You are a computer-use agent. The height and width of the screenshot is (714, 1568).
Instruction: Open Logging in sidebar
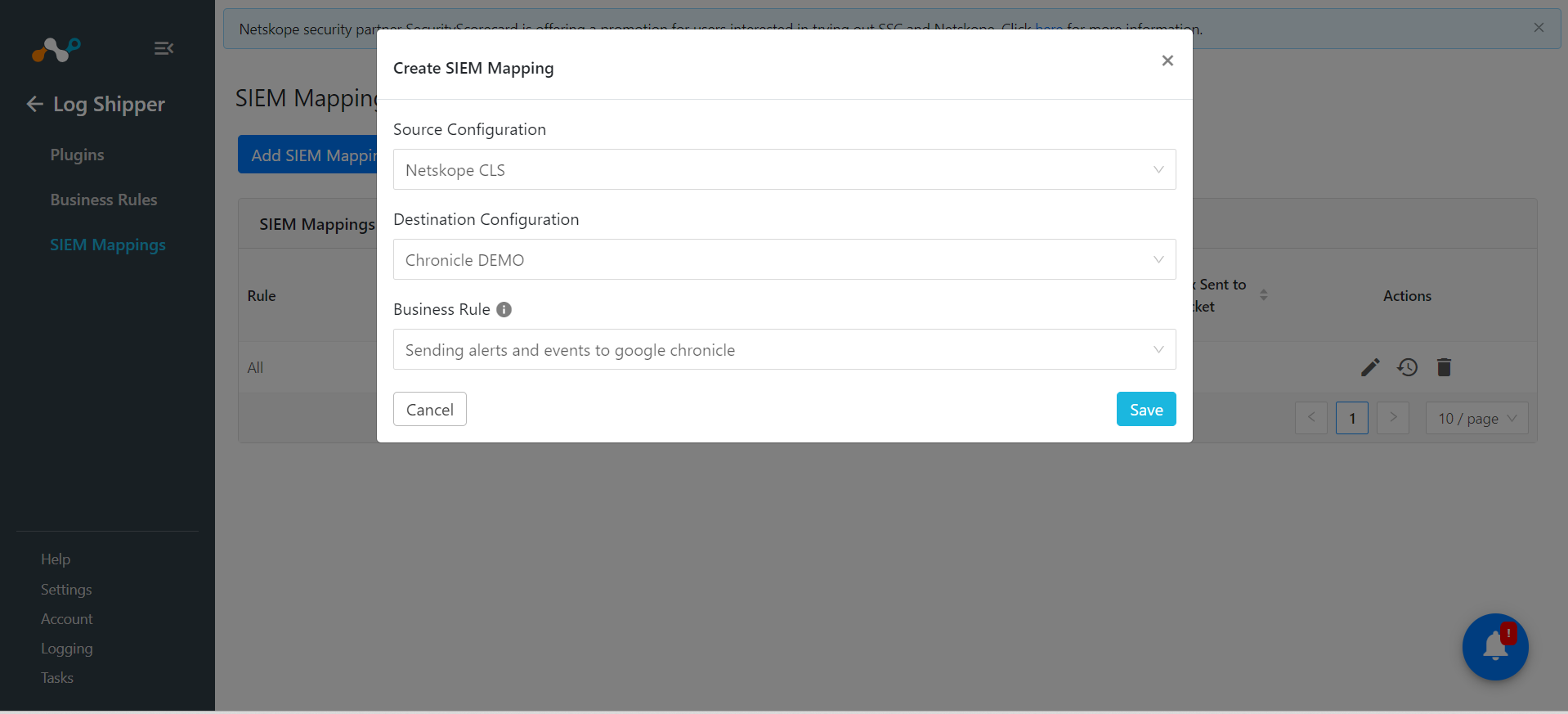point(67,649)
